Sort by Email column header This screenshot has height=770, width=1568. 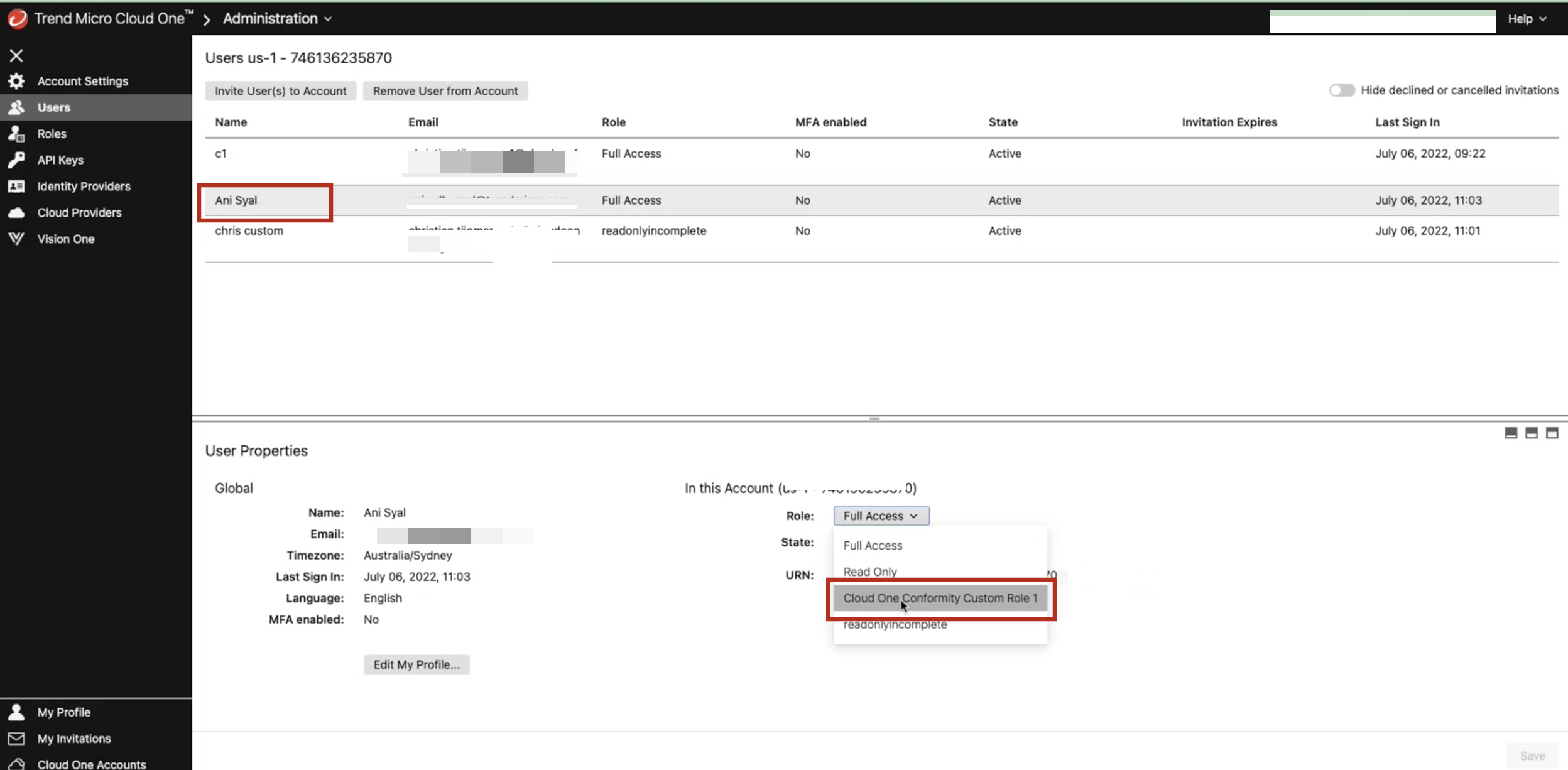tap(423, 122)
